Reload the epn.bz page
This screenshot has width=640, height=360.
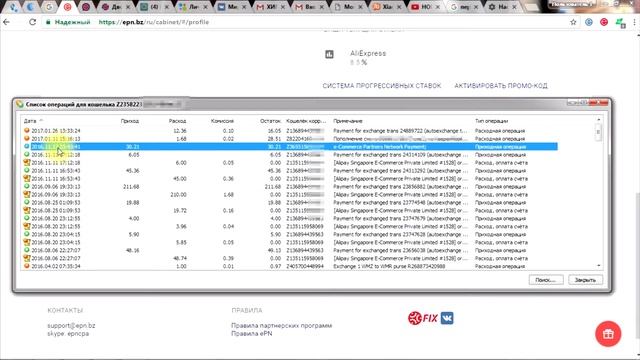(x=32, y=22)
